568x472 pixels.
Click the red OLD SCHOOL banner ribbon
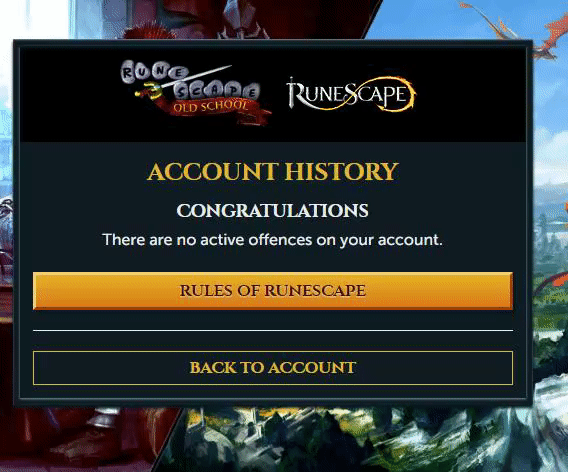point(212,110)
